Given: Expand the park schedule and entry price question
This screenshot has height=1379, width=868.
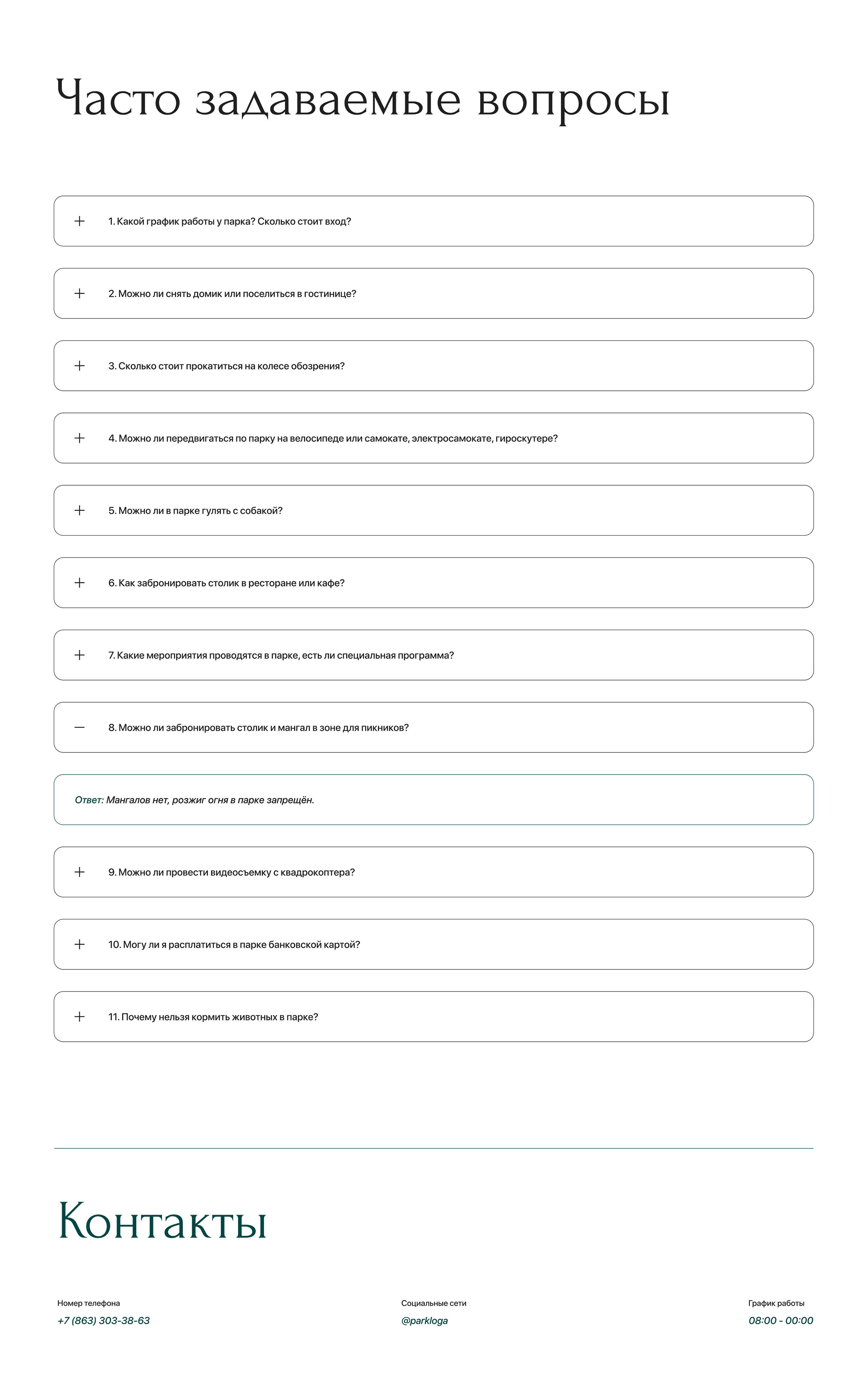Looking at the screenshot, I should tap(229, 222).
